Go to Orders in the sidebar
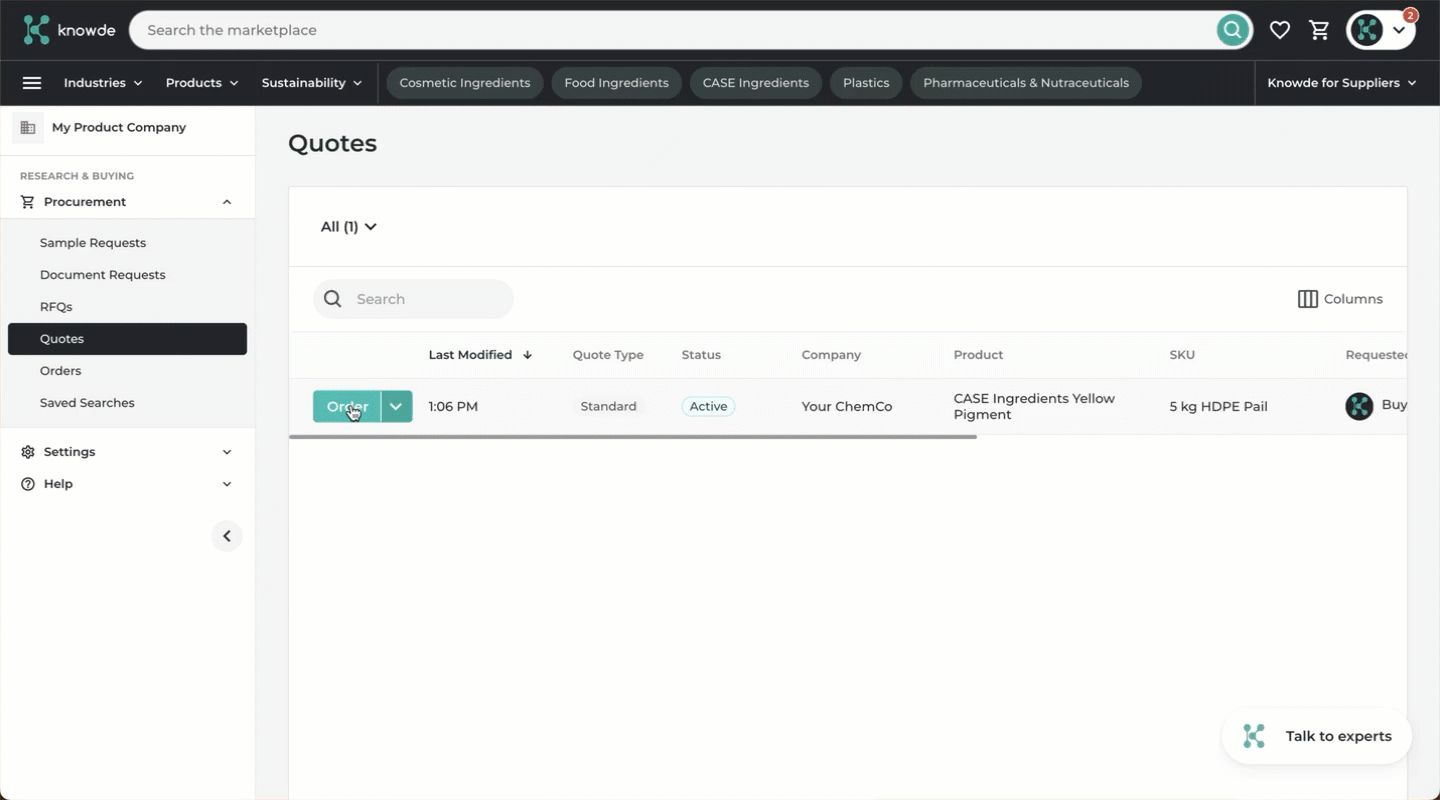Viewport: 1440px width, 800px height. pyautogui.click(x=61, y=371)
